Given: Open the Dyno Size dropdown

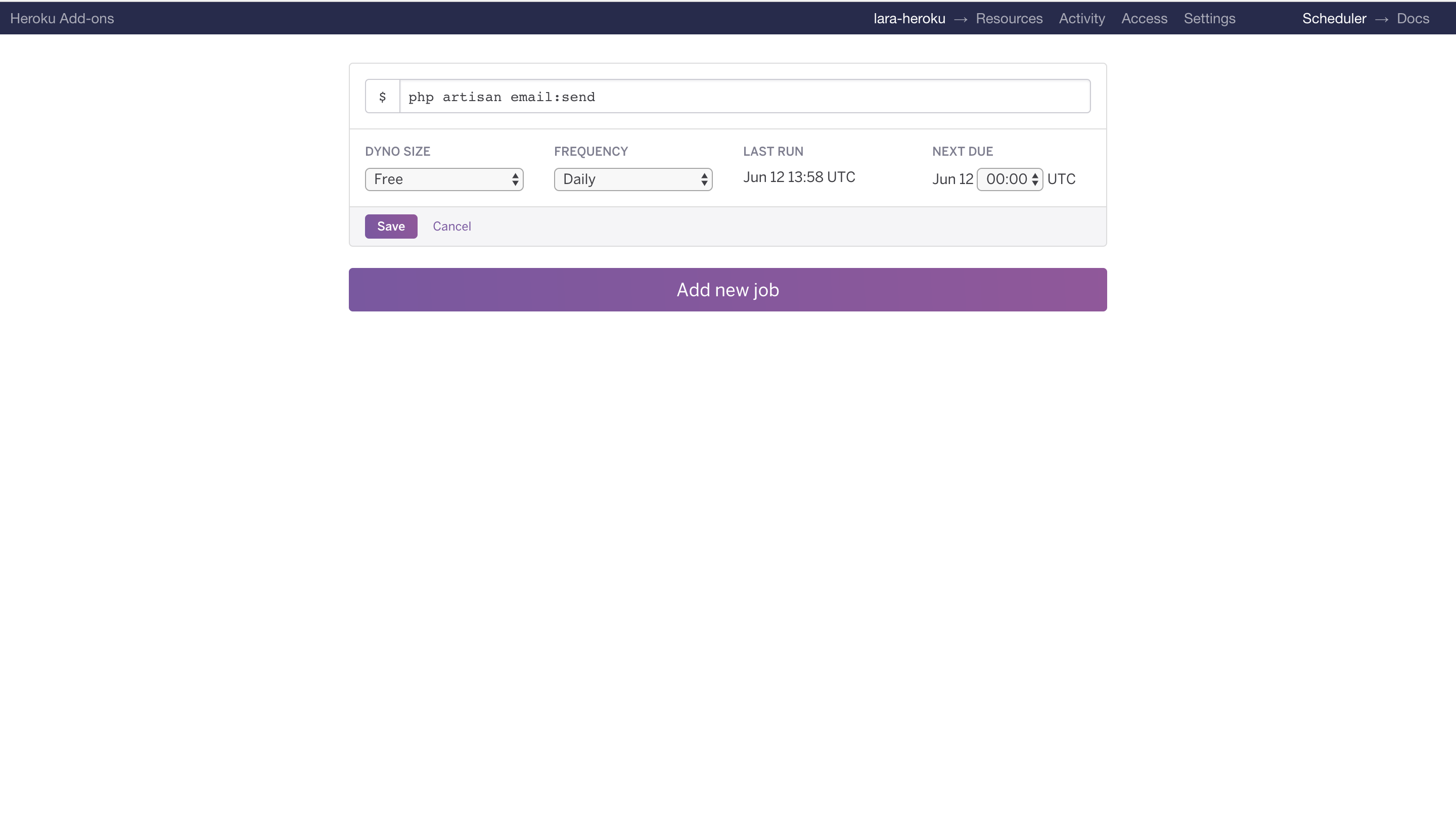Looking at the screenshot, I should click(x=444, y=179).
